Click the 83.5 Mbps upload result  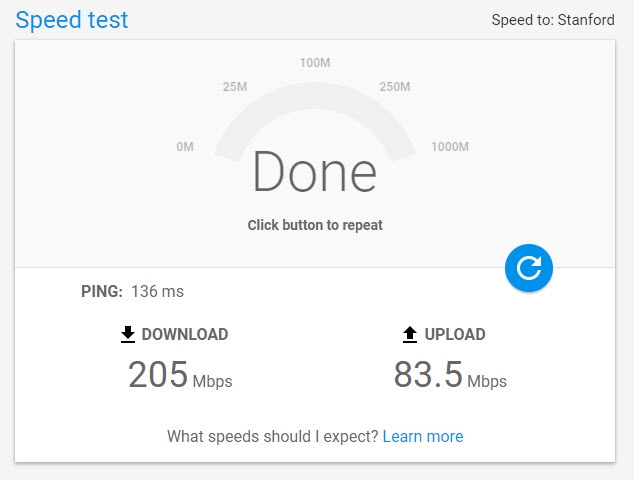click(x=450, y=374)
